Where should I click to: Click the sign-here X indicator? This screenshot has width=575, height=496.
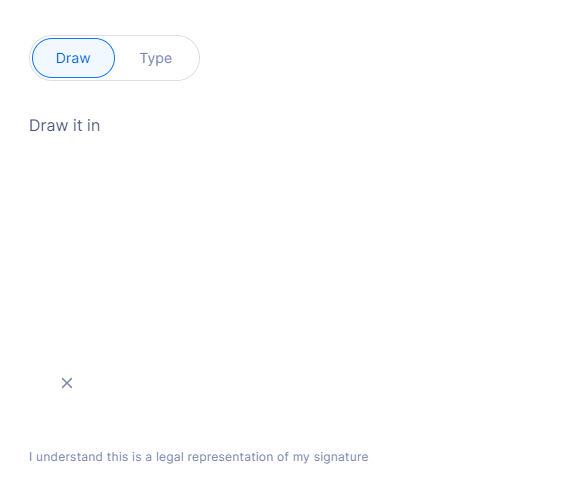(x=67, y=383)
